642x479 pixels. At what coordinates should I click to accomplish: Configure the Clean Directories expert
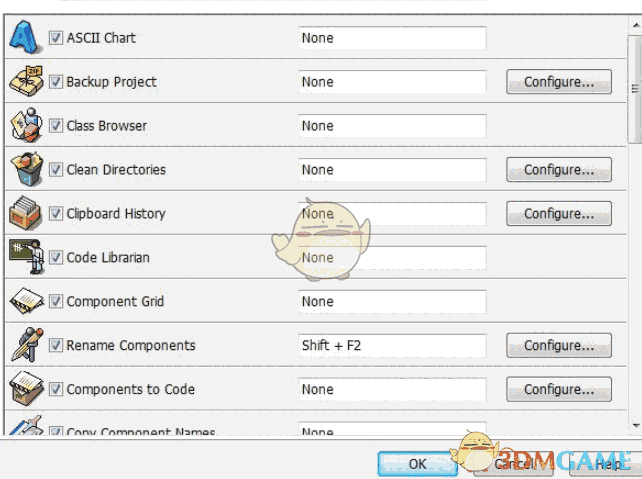click(559, 170)
